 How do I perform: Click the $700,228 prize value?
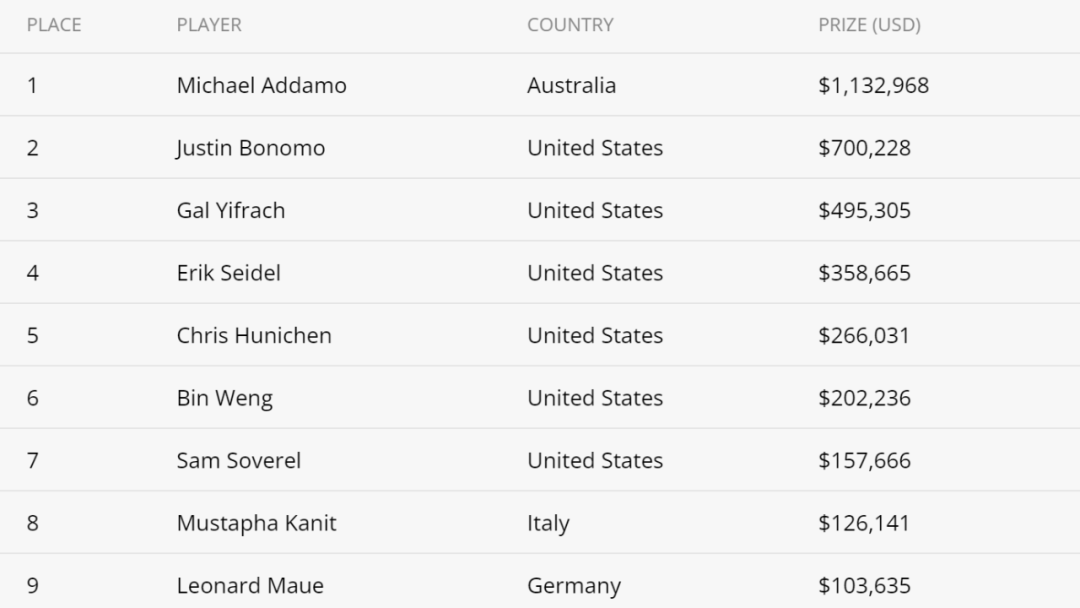[864, 148]
